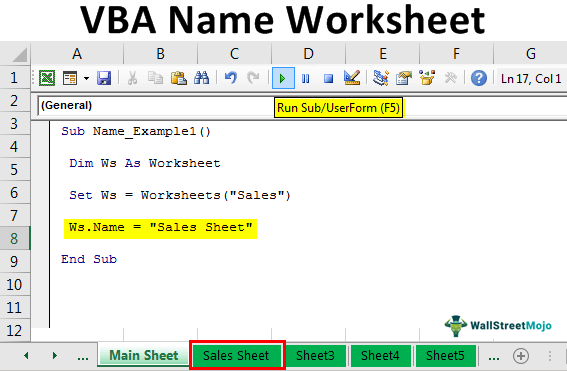Select column E header
Viewport: 567px width, 371px height.
[383, 54]
